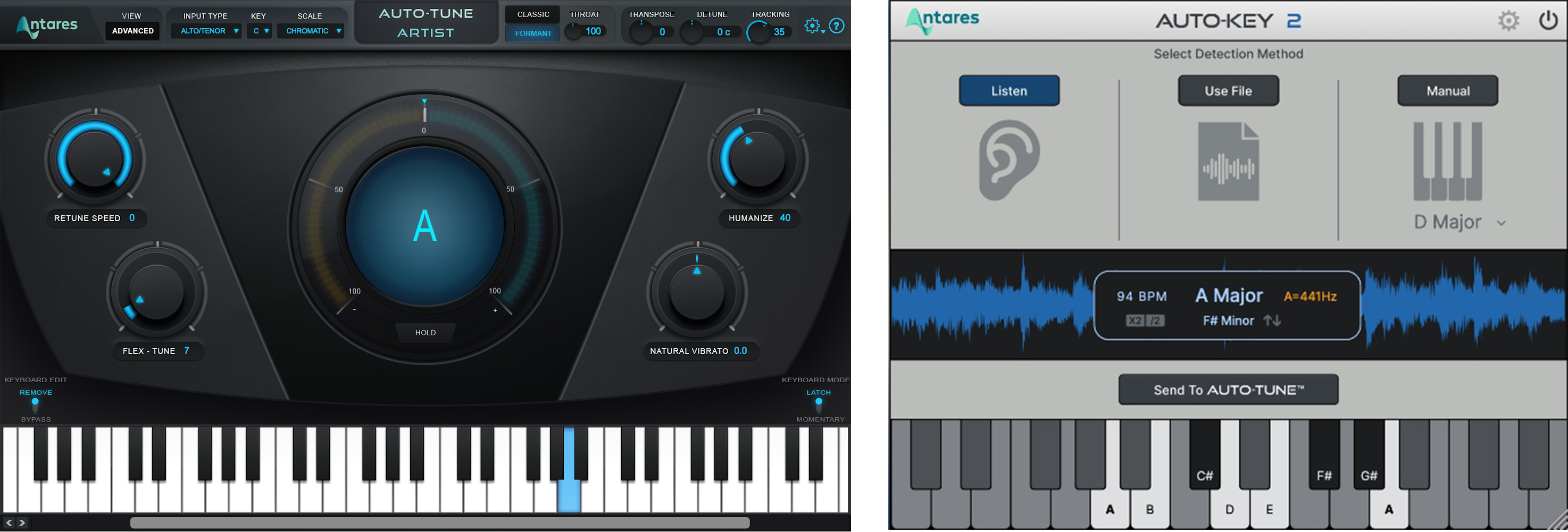Select the CLASSIC mode tab
Viewport: 1568px width, 532px height.
pos(532,13)
